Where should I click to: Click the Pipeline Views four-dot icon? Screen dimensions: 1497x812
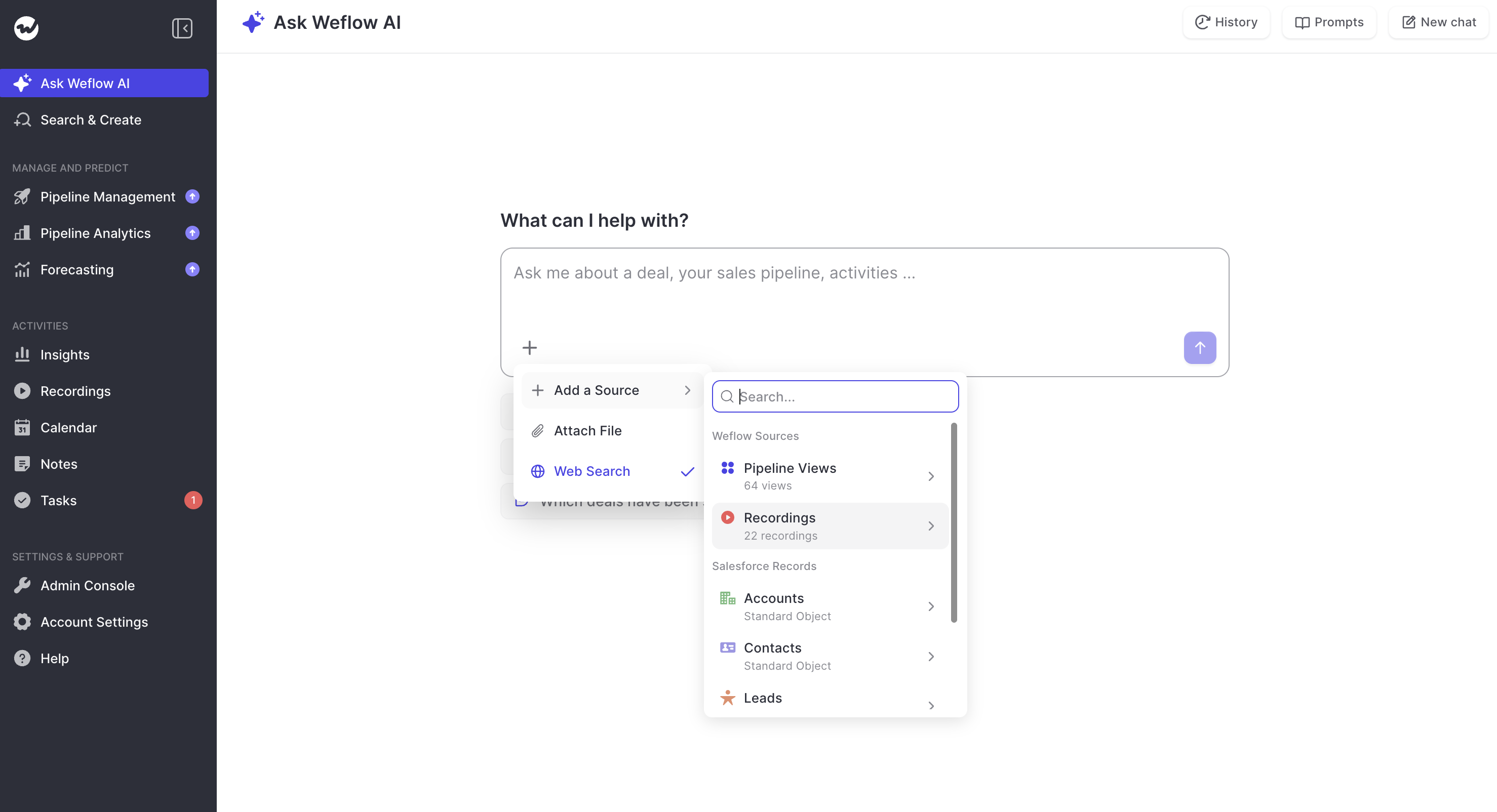[728, 468]
